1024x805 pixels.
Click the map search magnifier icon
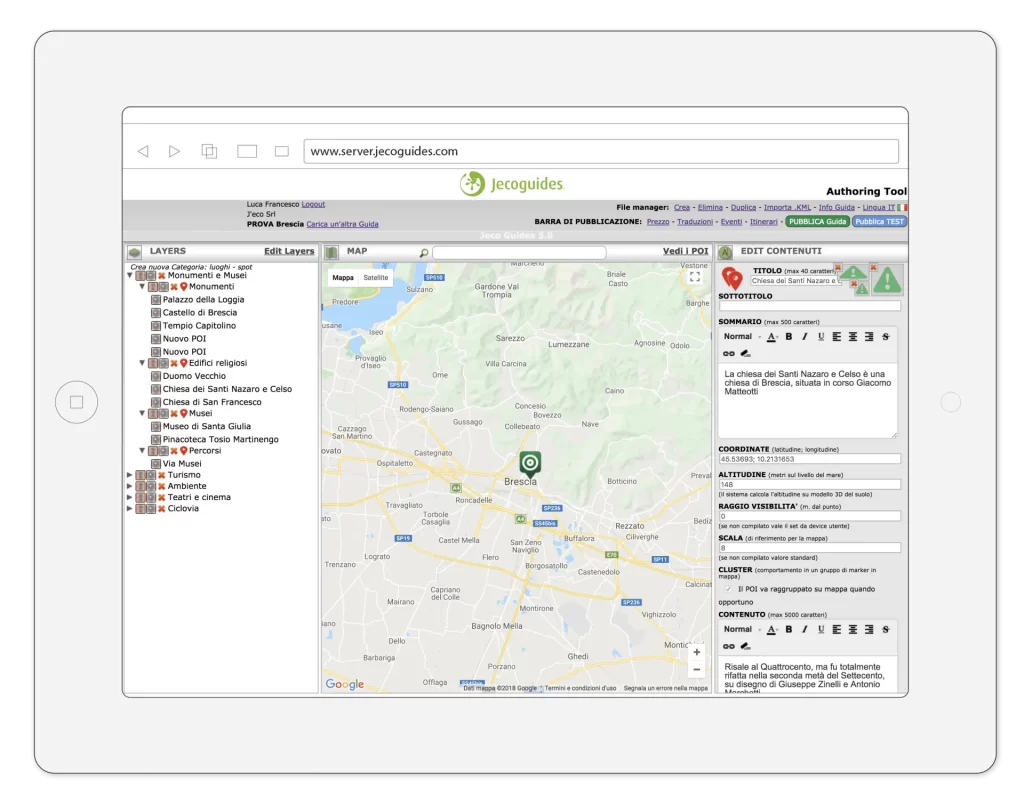(424, 253)
